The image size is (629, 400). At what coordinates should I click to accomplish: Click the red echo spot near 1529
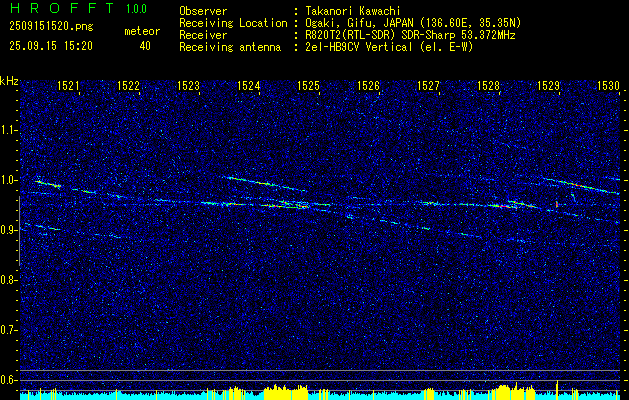pyautogui.click(x=557, y=204)
